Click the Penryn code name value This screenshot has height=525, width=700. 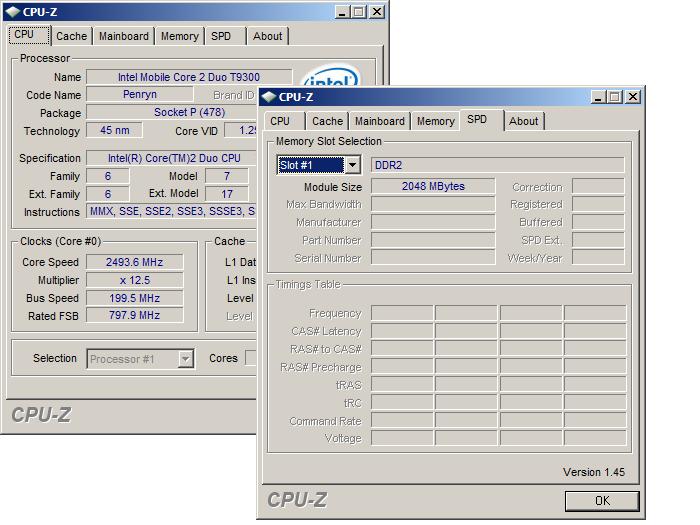pyautogui.click(x=140, y=94)
